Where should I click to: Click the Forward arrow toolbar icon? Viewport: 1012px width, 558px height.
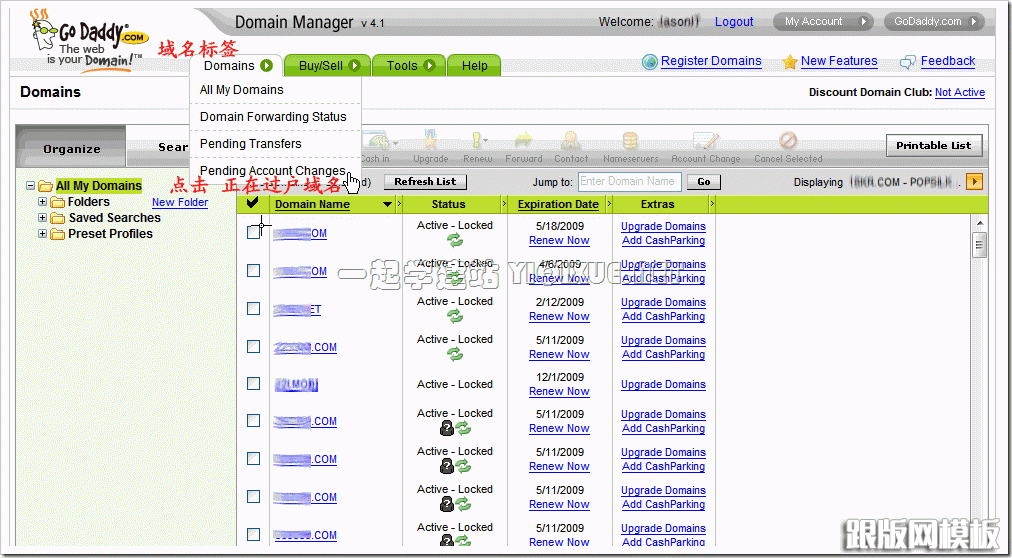coord(523,140)
